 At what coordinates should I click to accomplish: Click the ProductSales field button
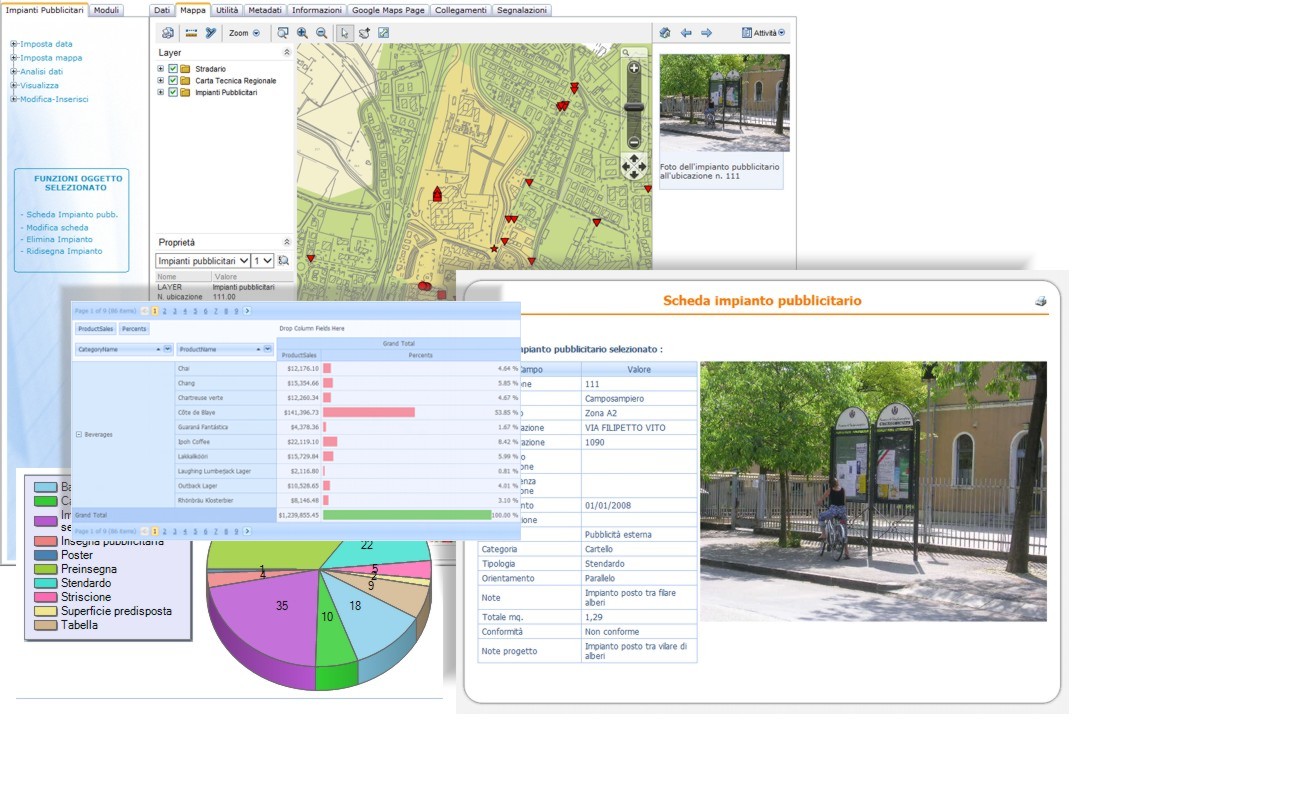tap(95, 328)
